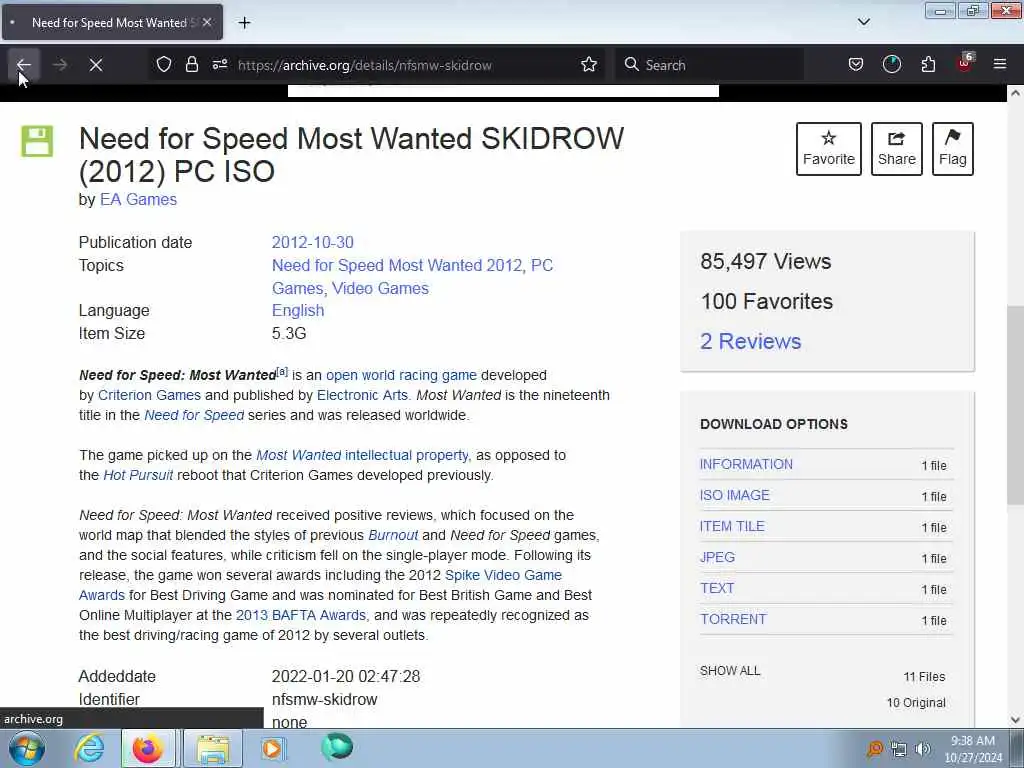This screenshot has height=768, width=1024.
Task: Click the browser Search box
Action: tap(709, 65)
